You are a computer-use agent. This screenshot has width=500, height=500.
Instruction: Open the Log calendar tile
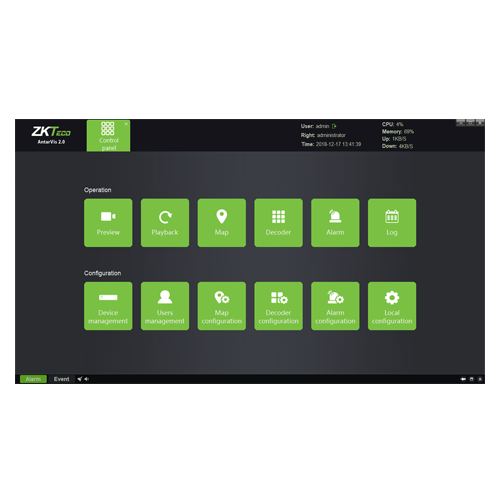click(392, 223)
